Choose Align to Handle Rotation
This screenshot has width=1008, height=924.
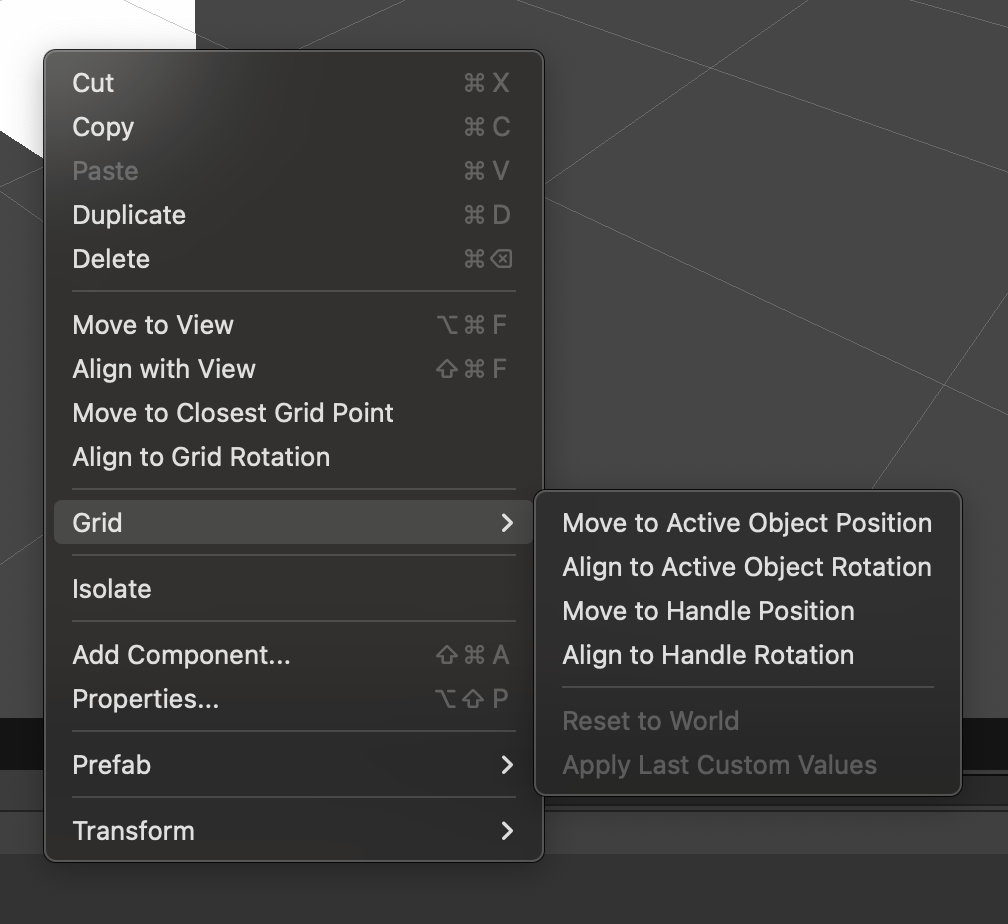[748, 655]
